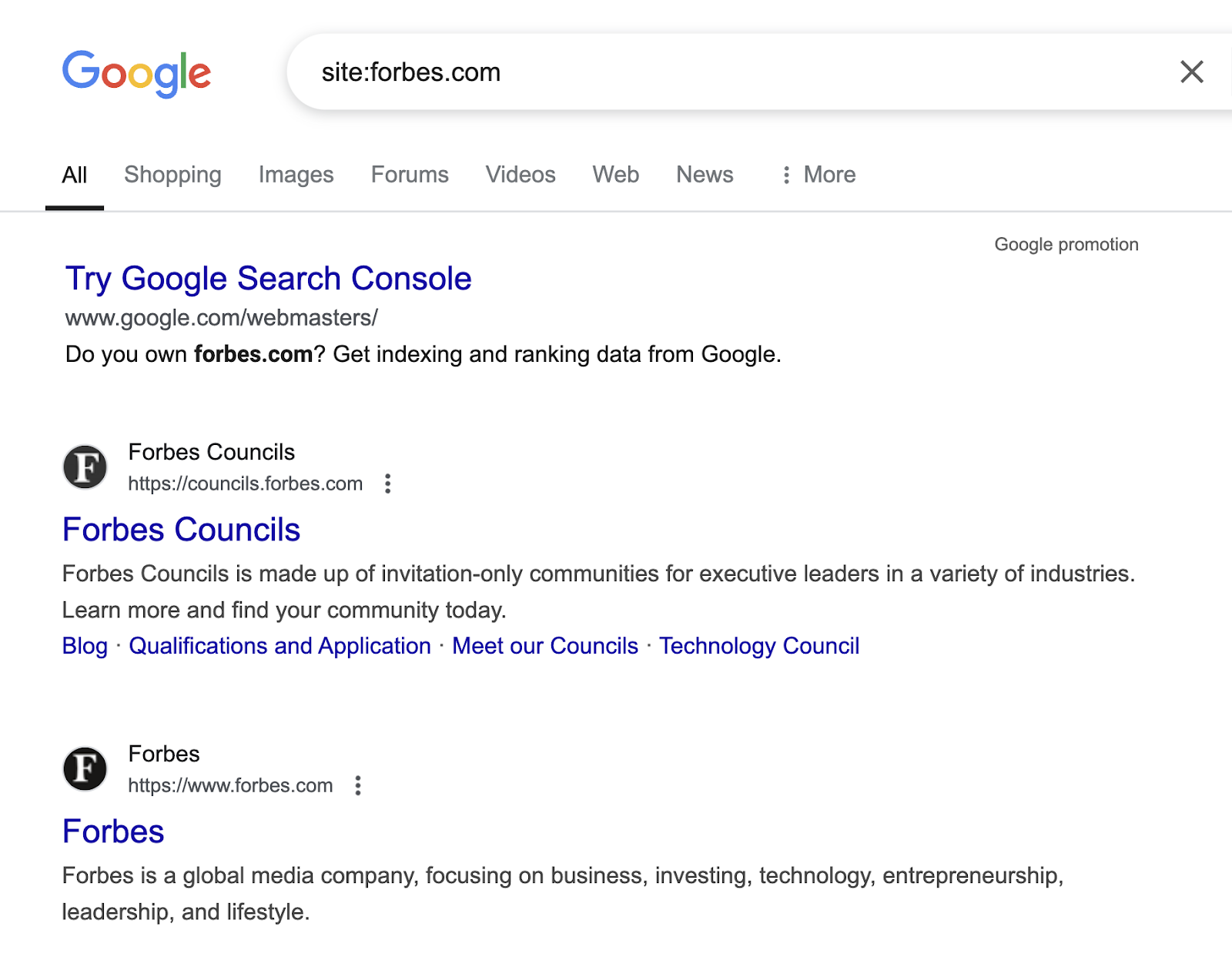Image resolution: width=1232 pixels, height=967 pixels.
Task: Open the three-dot menu for Forbes Councils result
Action: point(387,483)
